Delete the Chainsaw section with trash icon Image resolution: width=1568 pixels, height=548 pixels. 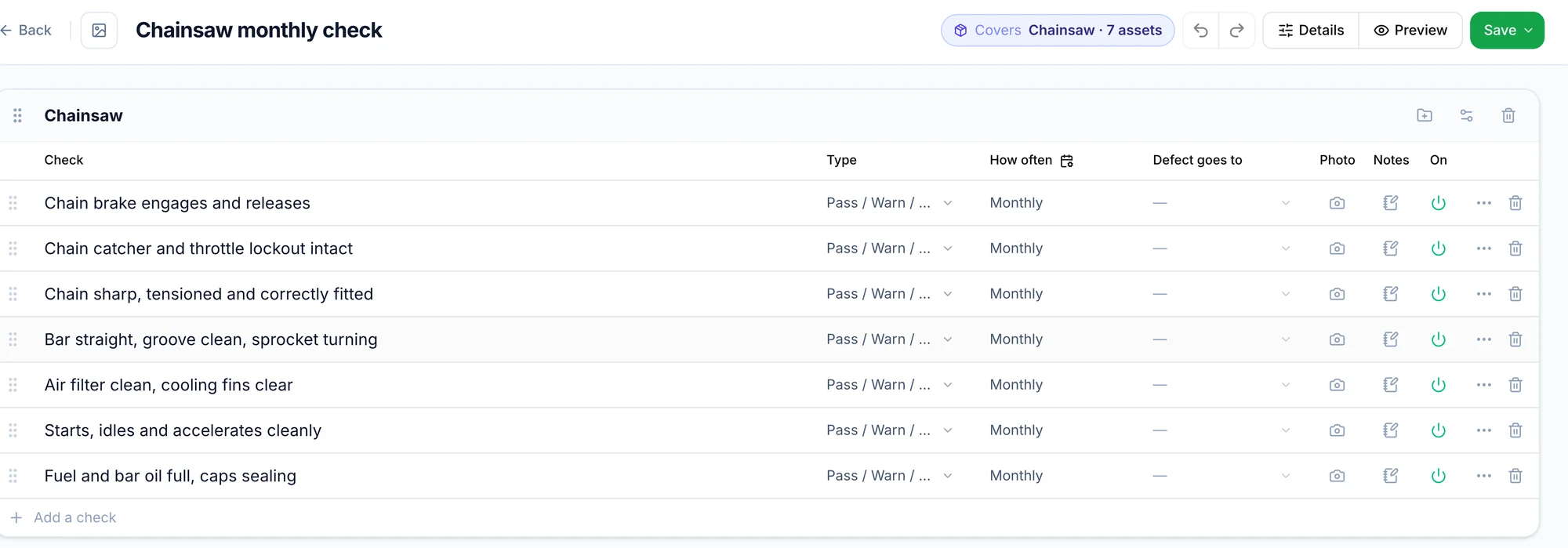pyautogui.click(x=1508, y=116)
